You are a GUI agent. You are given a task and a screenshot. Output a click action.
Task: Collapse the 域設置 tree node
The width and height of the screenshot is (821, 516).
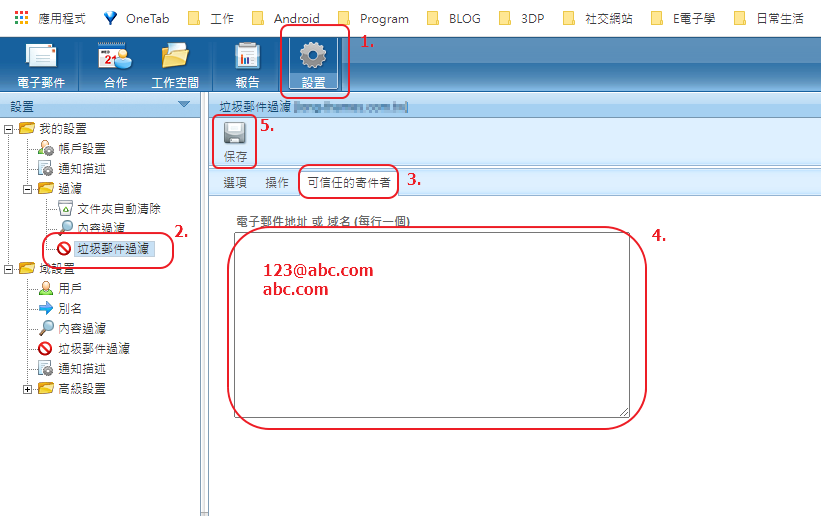(x=9, y=268)
